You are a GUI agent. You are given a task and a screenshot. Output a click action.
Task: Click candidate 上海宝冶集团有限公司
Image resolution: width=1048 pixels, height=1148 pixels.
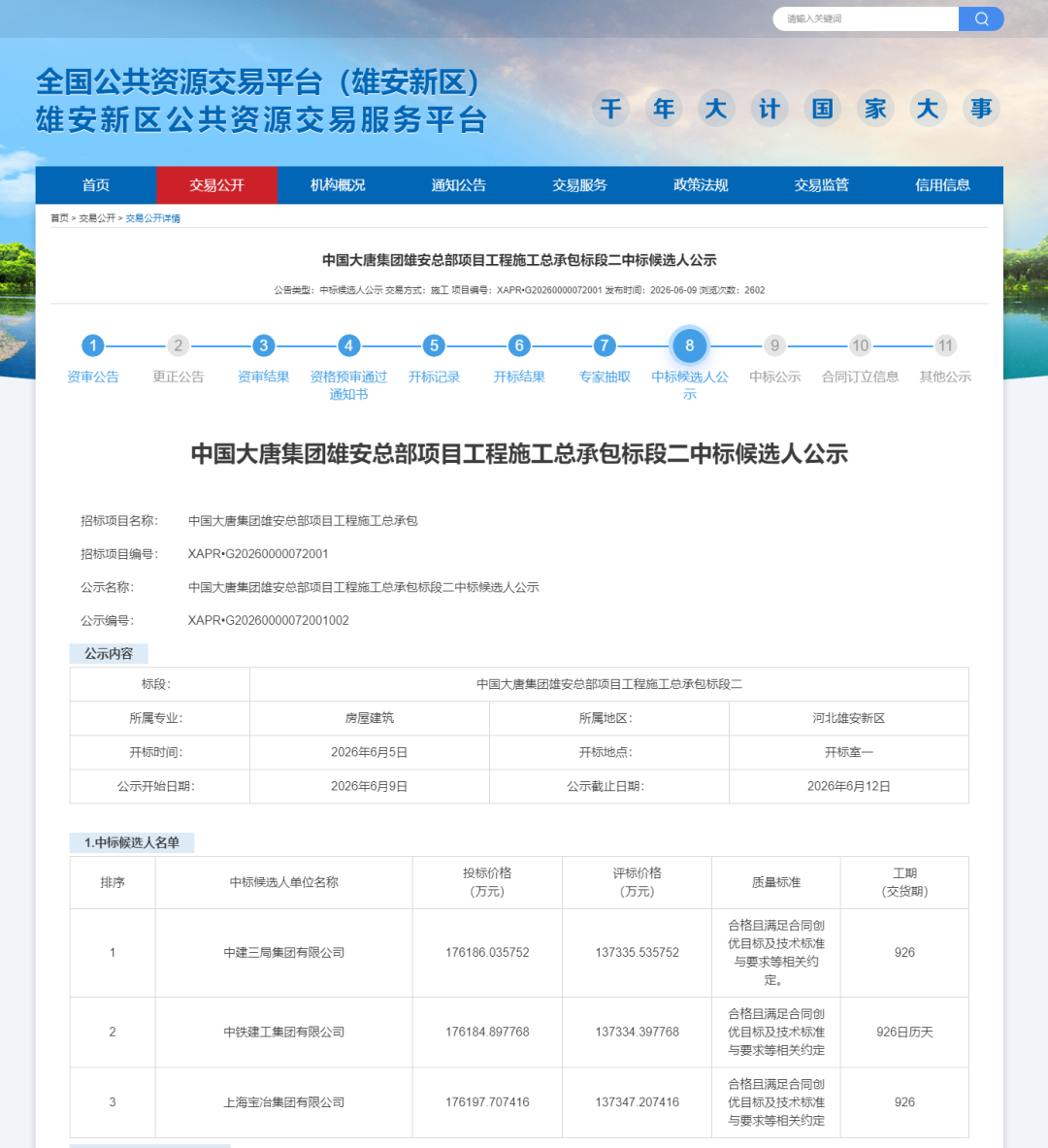pos(284,1101)
